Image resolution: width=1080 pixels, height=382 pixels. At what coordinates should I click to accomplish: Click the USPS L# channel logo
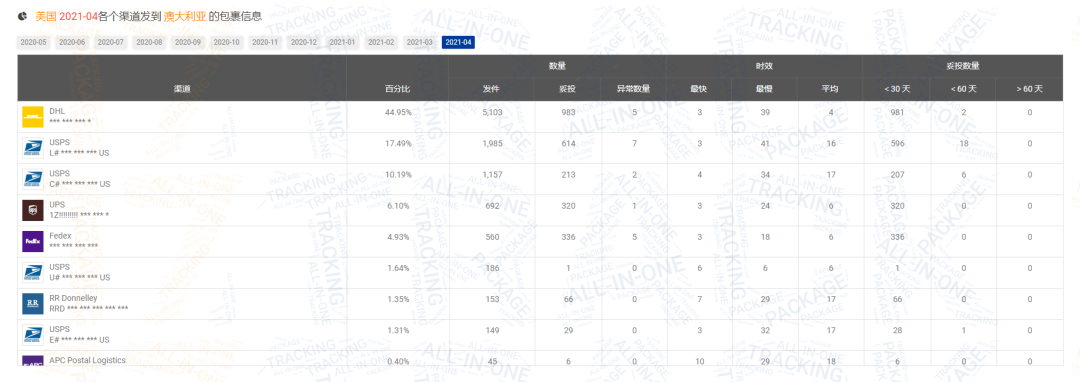tap(32, 148)
